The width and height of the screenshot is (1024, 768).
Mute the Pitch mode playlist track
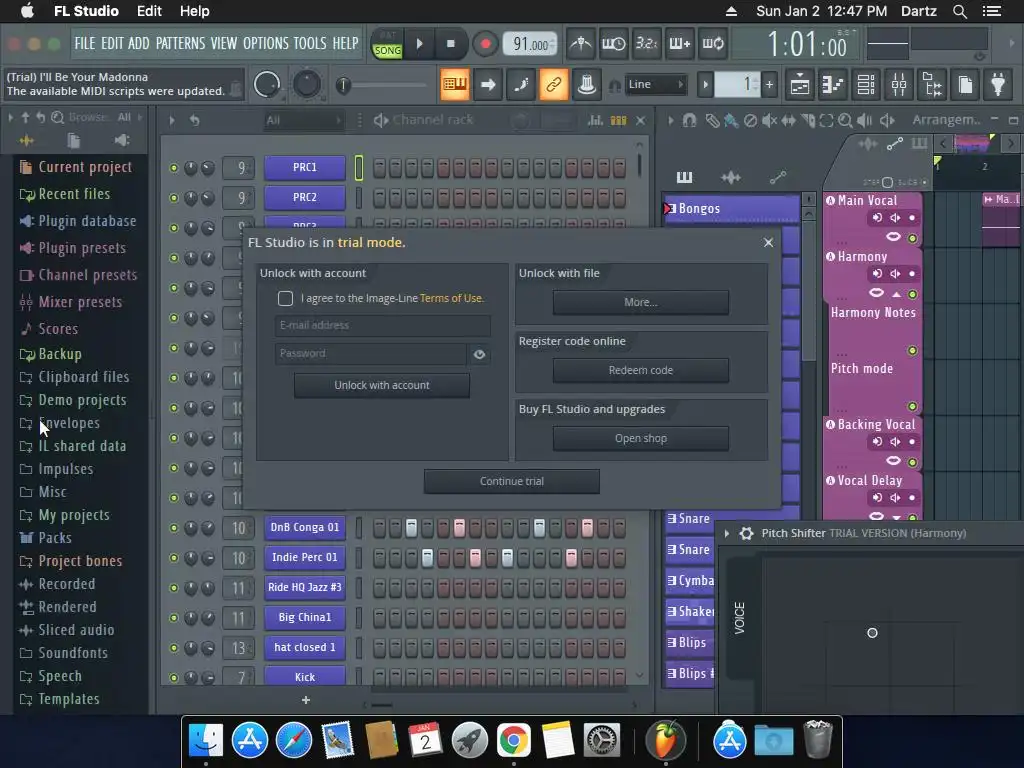pyautogui.click(x=912, y=406)
